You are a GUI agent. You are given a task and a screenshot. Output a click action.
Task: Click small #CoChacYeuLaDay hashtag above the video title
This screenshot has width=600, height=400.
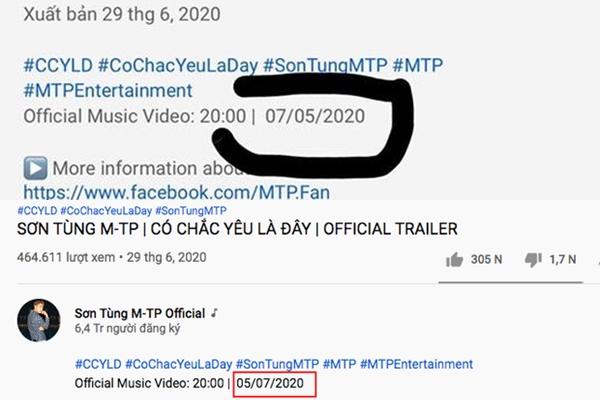tap(105, 211)
